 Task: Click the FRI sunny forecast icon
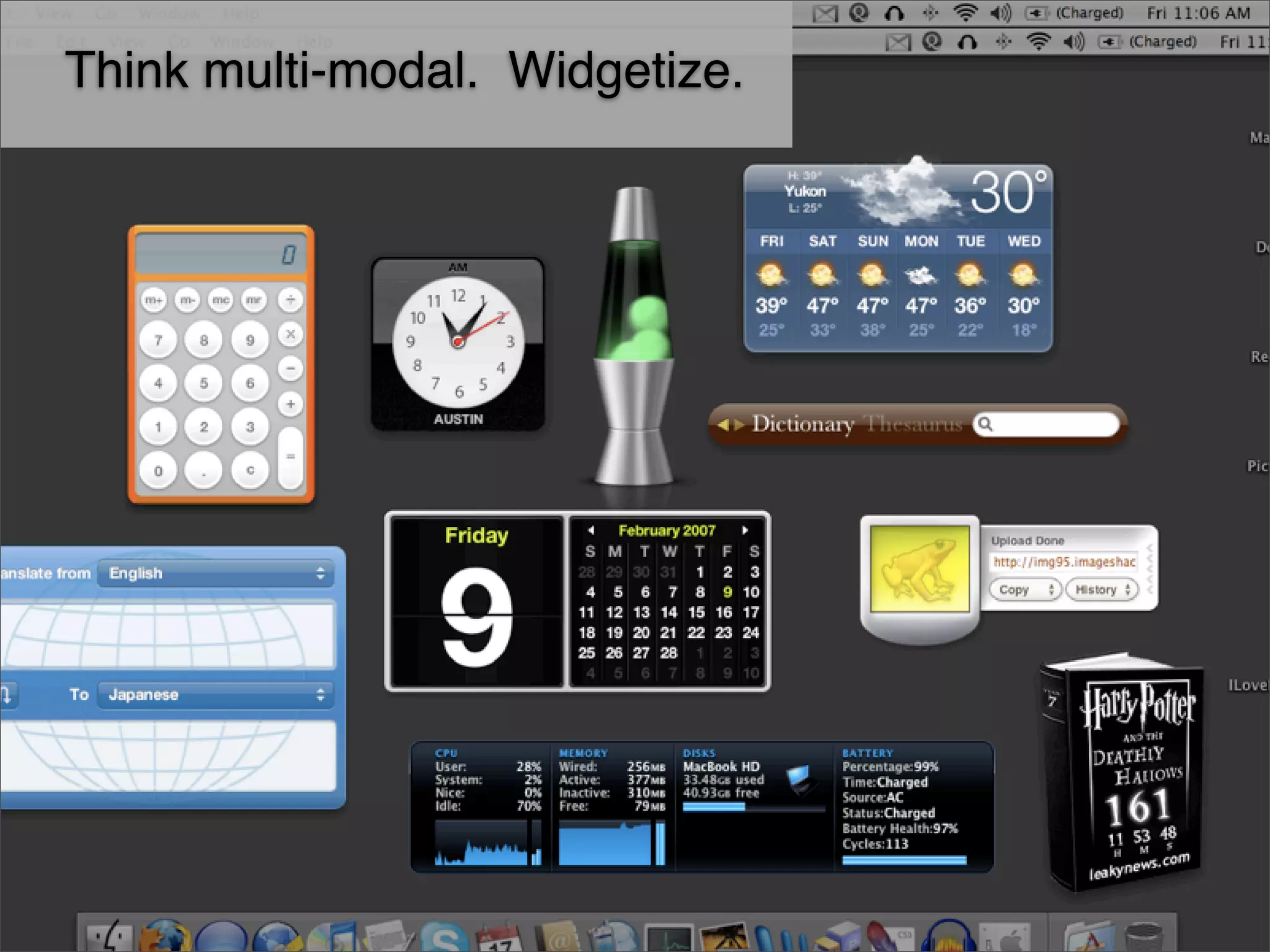click(x=771, y=275)
